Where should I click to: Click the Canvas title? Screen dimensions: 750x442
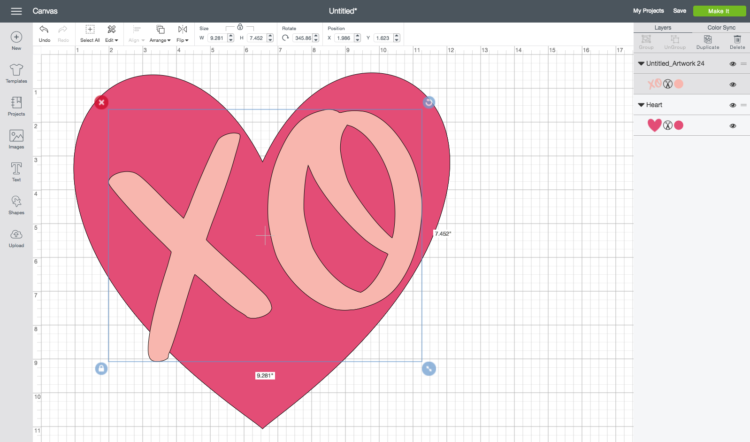pyautogui.click(x=45, y=11)
